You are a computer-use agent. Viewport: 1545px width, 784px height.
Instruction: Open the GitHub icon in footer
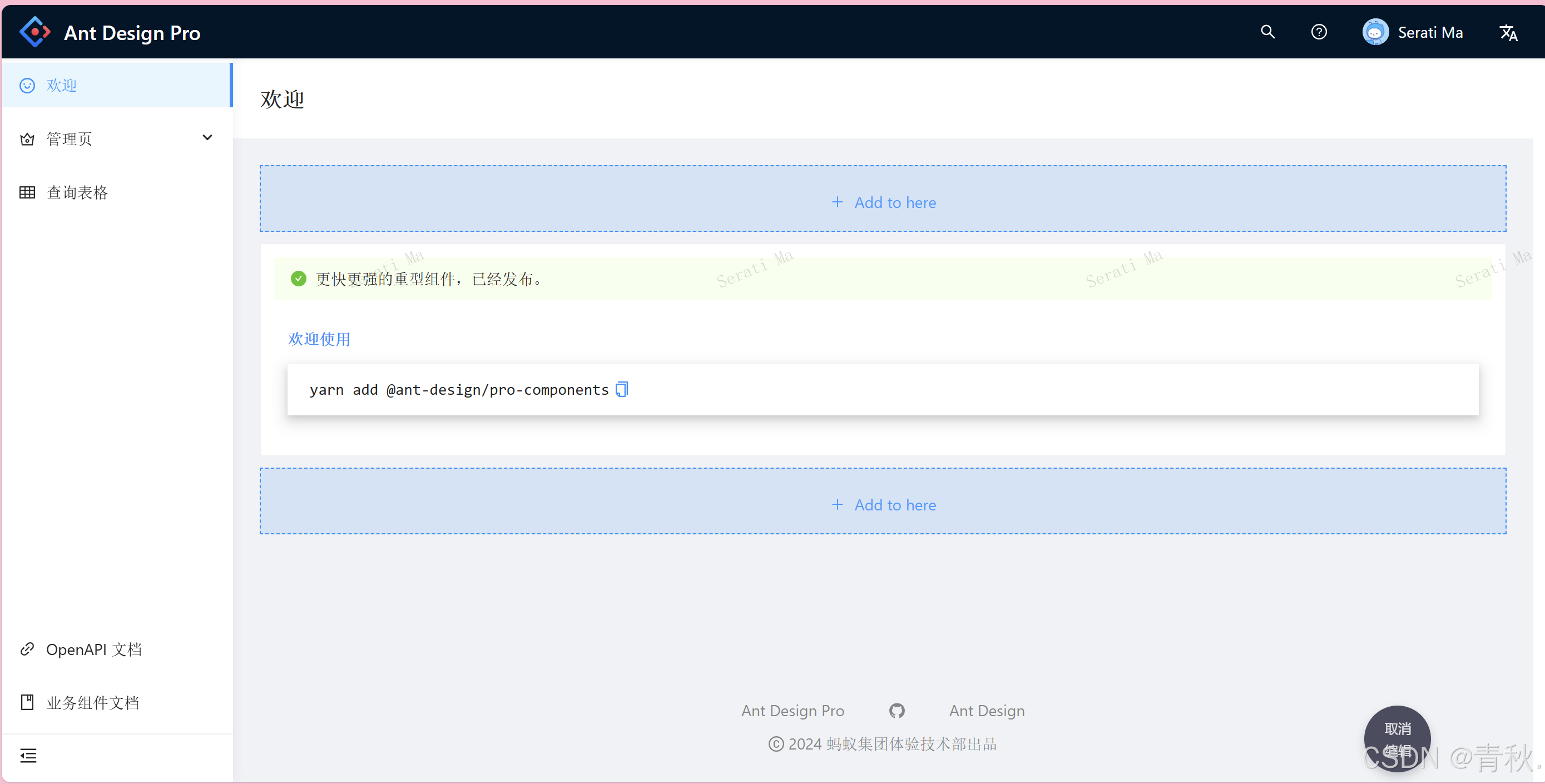point(897,711)
